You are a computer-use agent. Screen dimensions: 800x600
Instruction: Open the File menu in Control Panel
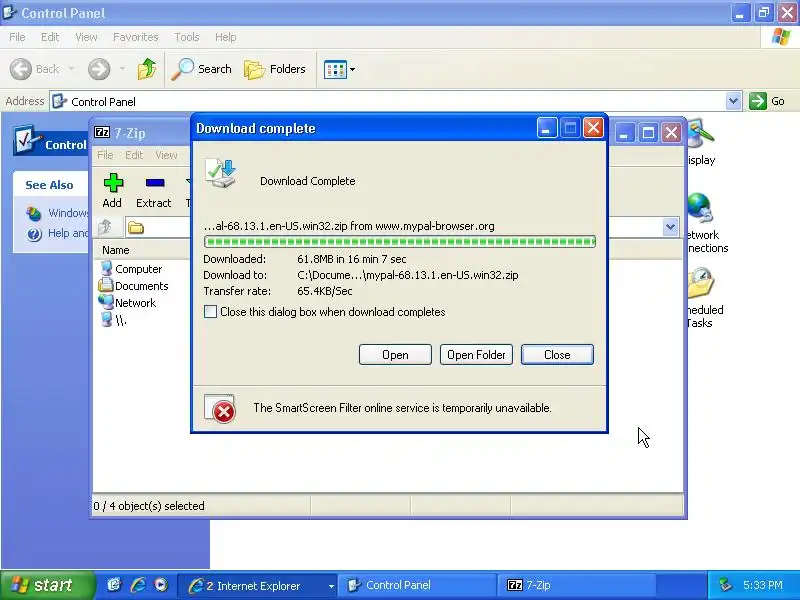click(17, 37)
